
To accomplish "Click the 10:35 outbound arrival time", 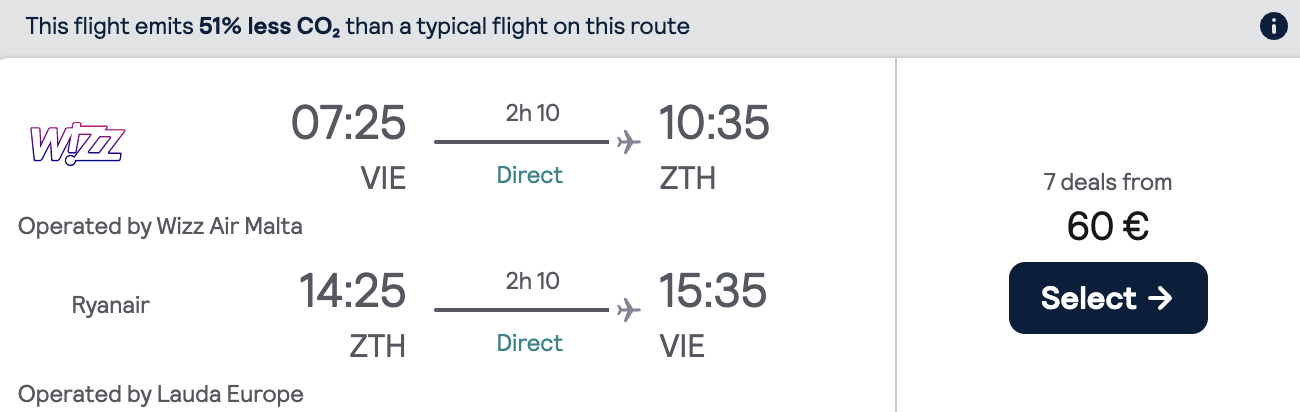I will (x=714, y=123).
